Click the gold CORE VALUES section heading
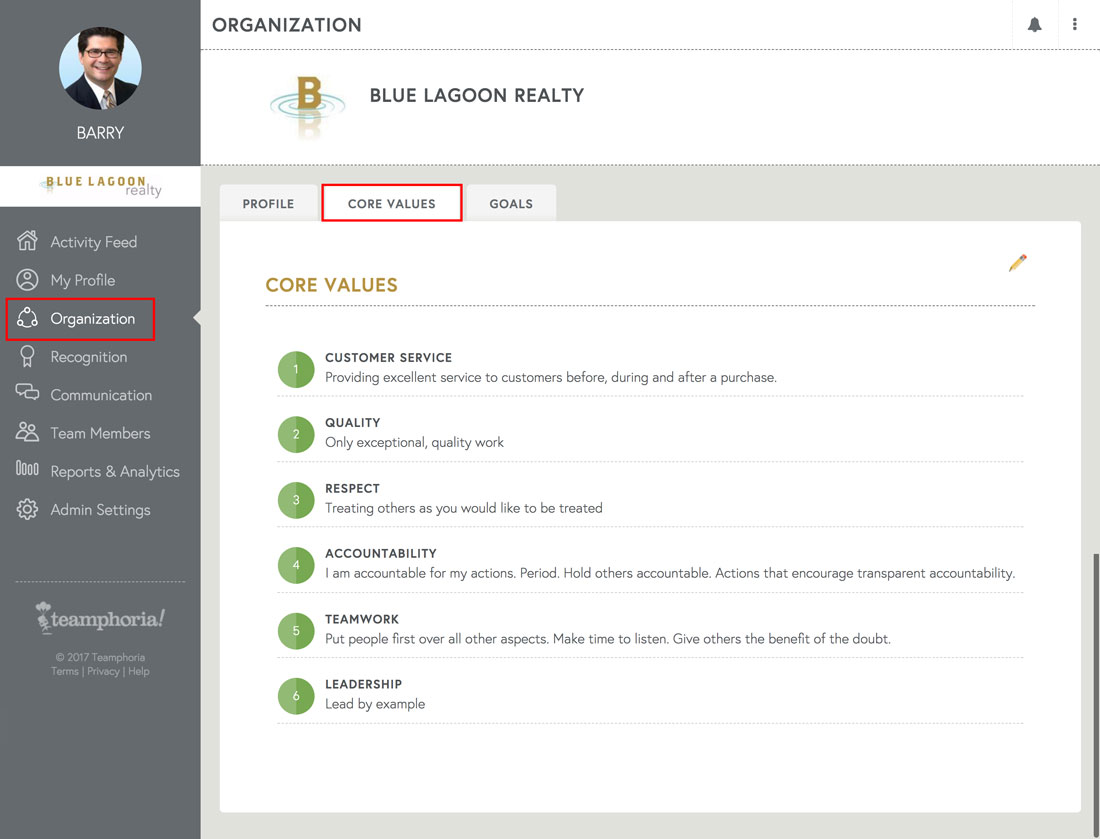The height and width of the screenshot is (839, 1100). coord(331,285)
